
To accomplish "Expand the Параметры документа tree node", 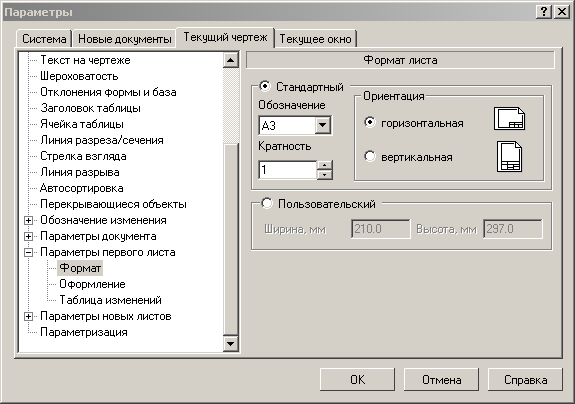I will click(28, 236).
